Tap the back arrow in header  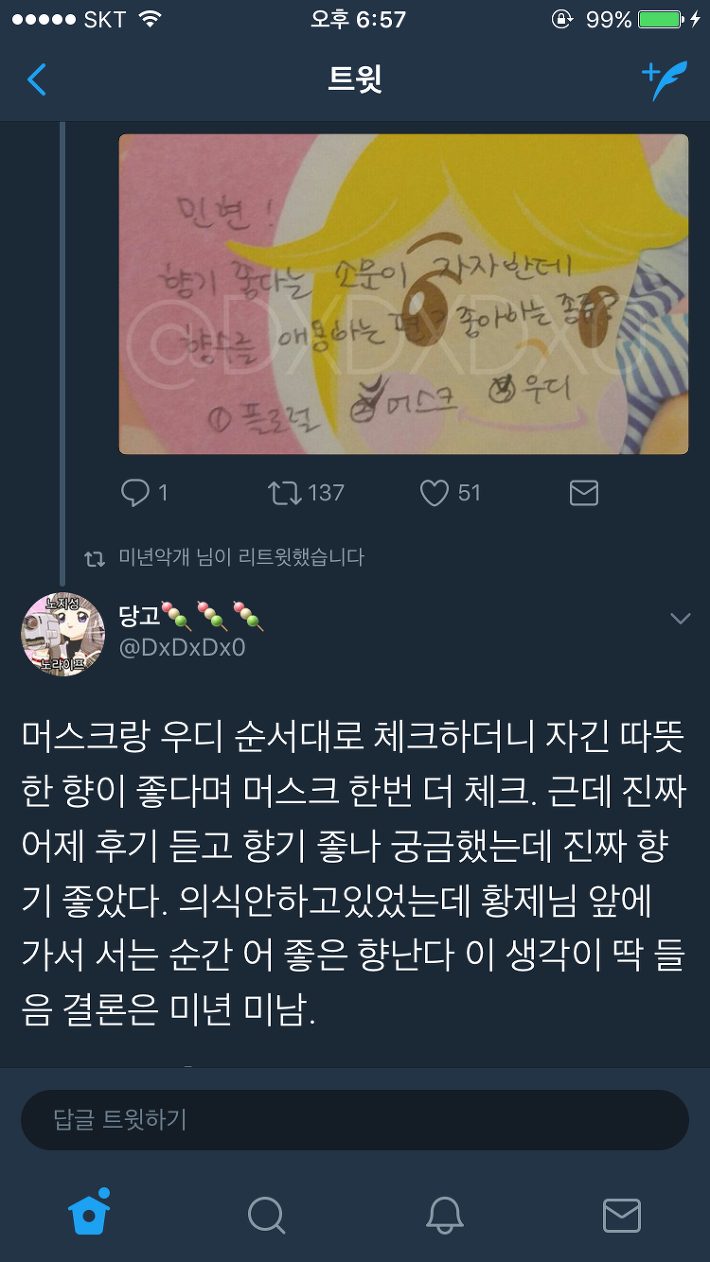[x=37, y=79]
